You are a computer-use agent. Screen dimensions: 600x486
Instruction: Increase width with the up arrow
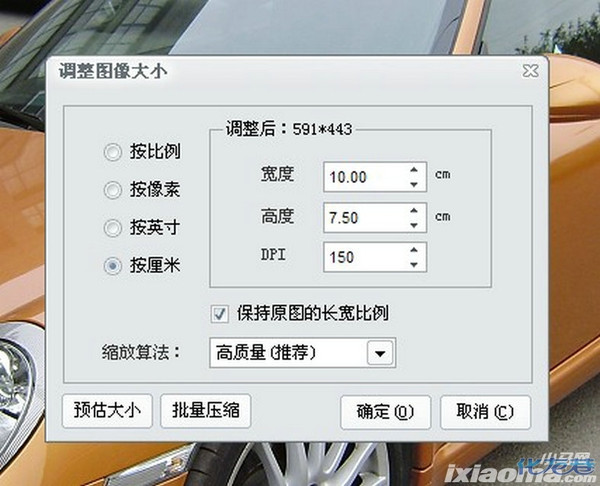(414, 170)
